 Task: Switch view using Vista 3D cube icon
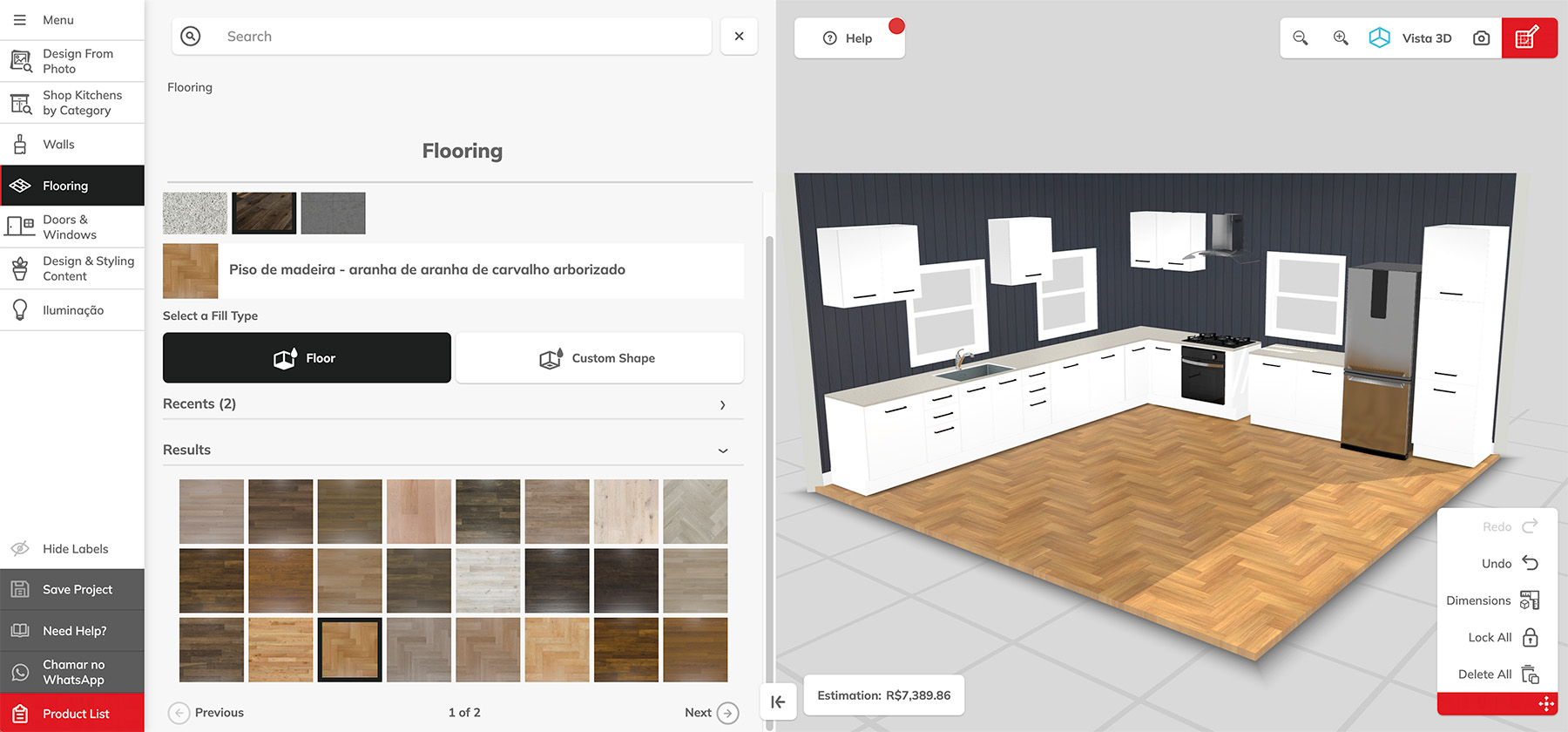point(1380,38)
